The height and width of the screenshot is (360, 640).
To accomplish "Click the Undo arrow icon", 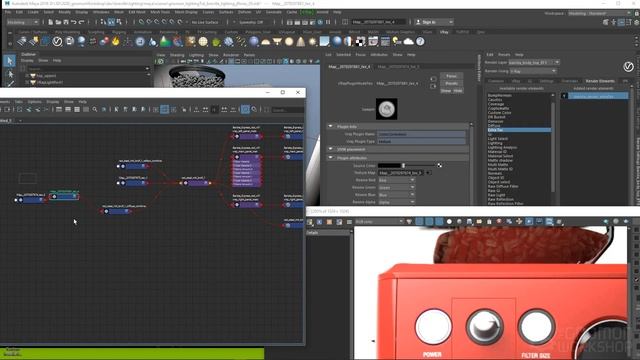I will [74, 22].
